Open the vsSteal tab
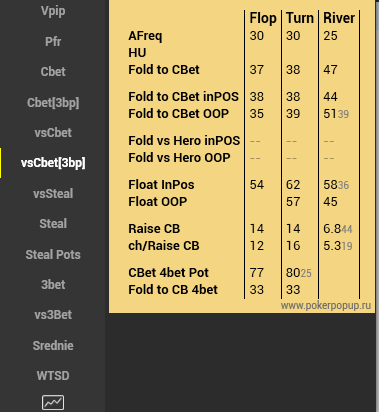The image size is (379, 412). click(x=53, y=194)
